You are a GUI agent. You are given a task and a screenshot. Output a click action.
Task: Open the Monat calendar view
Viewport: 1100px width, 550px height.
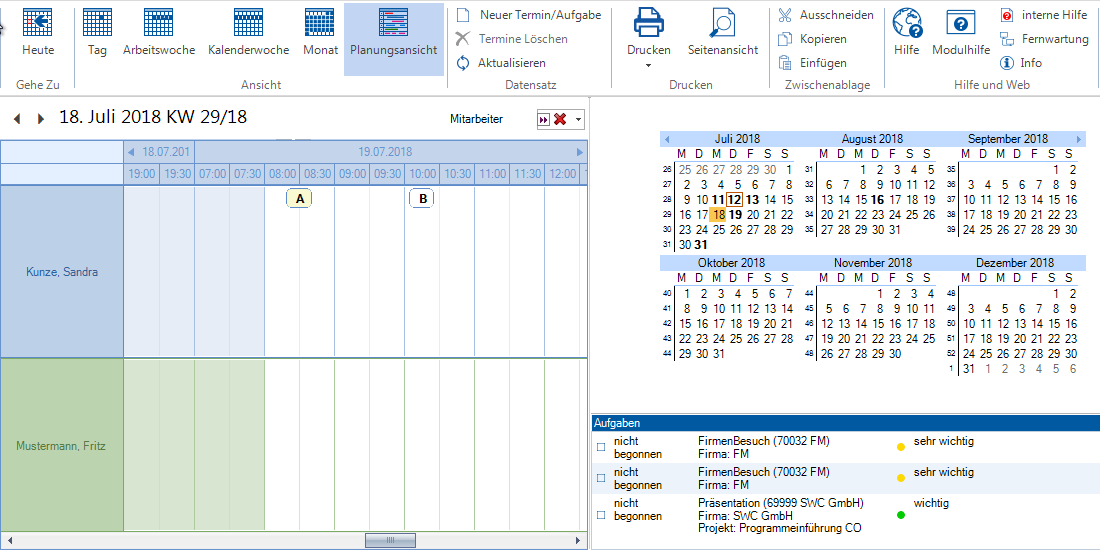[320, 23]
